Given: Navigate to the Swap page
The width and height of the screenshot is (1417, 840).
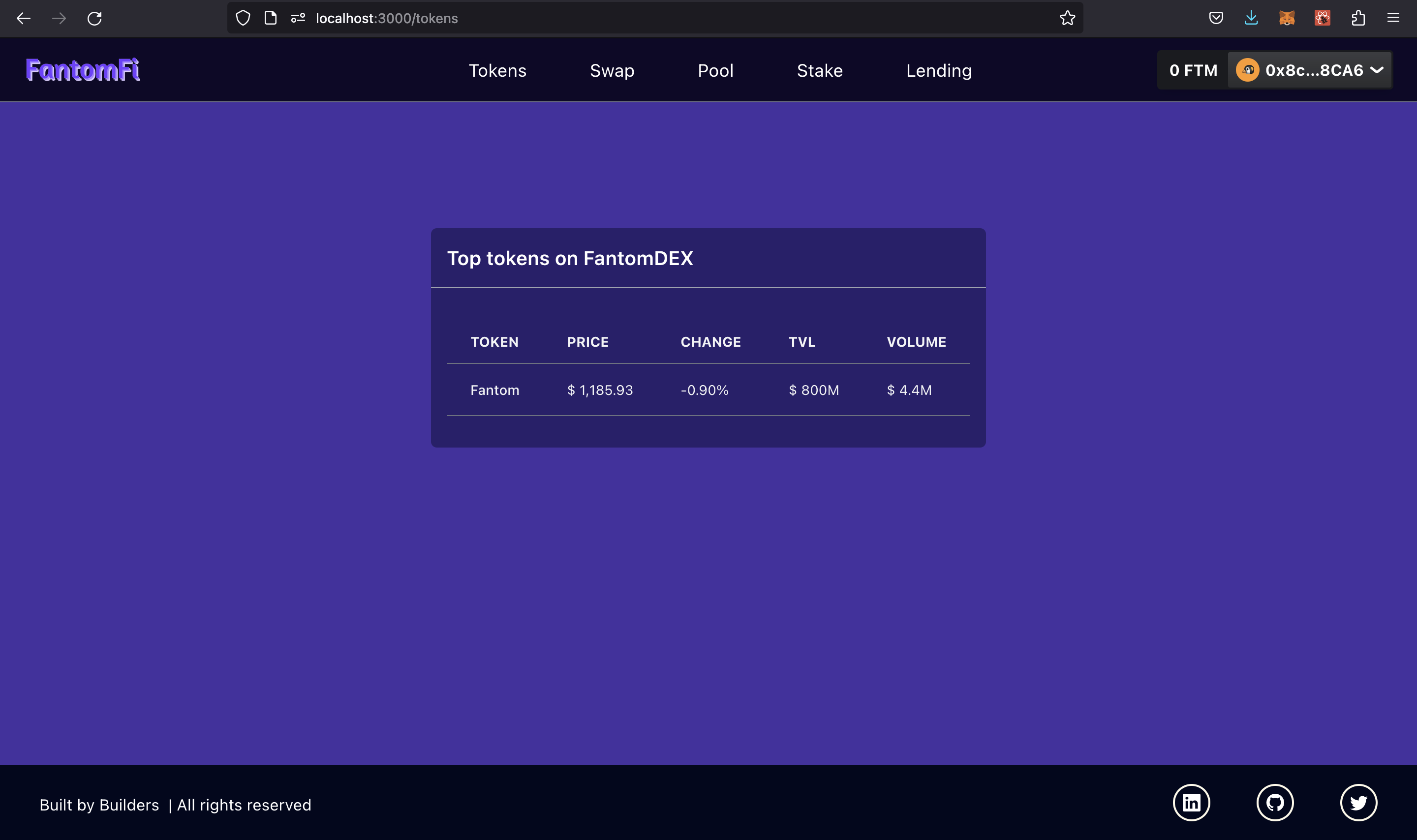Looking at the screenshot, I should pyautogui.click(x=612, y=70).
